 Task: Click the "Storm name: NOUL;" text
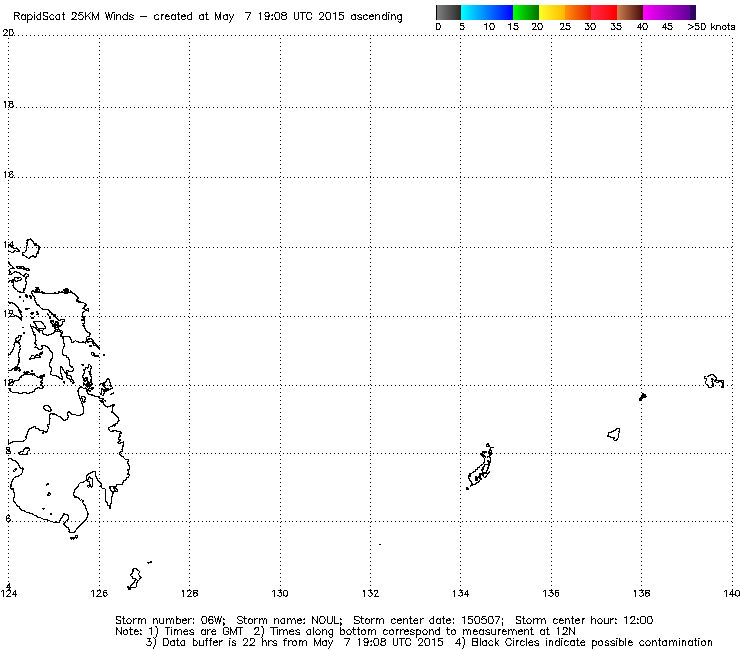(x=289, y=620)
